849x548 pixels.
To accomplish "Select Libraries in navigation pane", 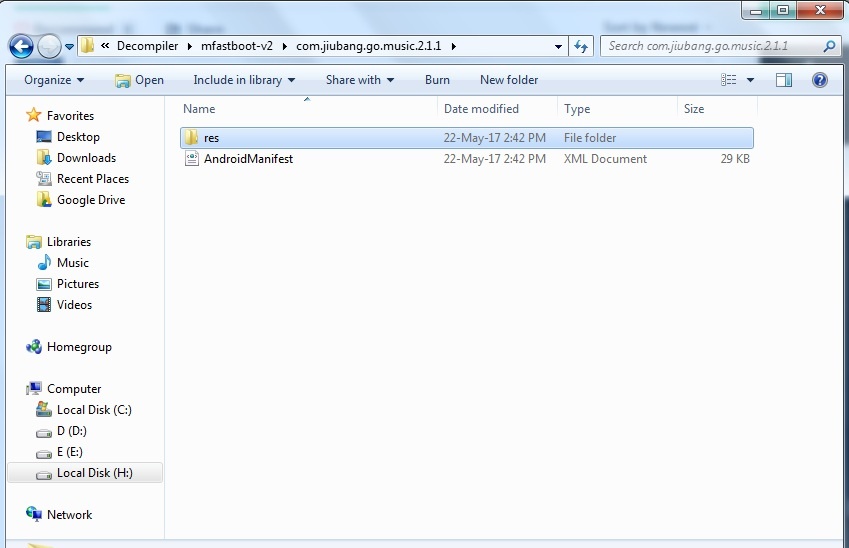I will pos(69,242).
